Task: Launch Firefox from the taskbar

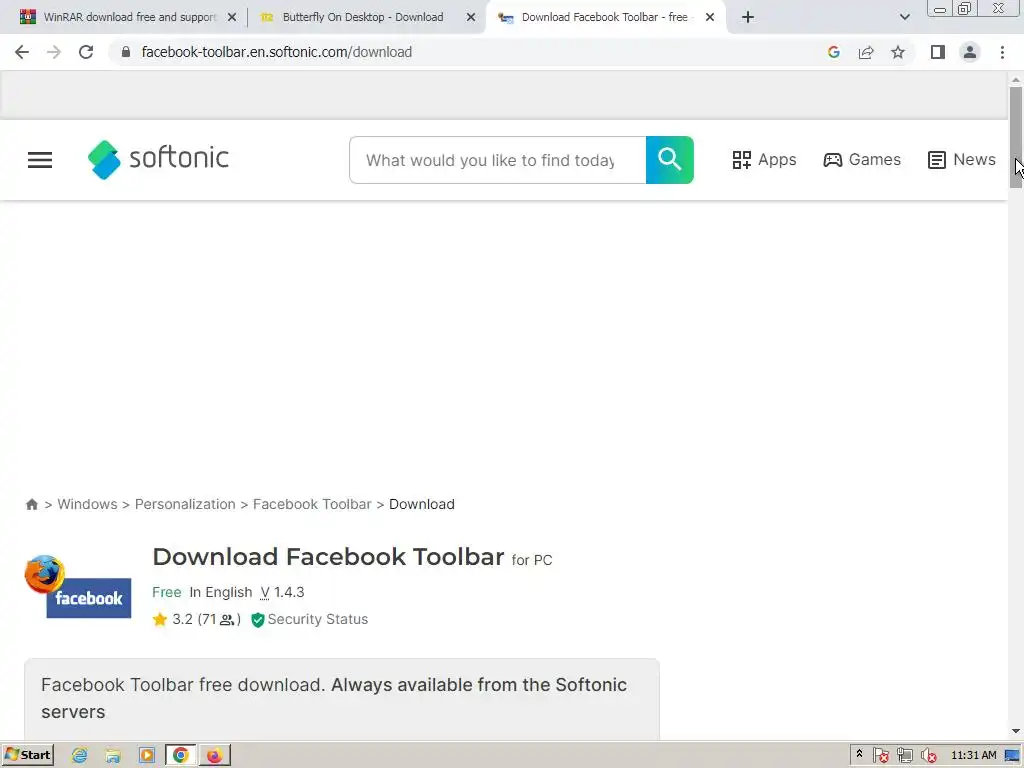Action: click(214, 756)
